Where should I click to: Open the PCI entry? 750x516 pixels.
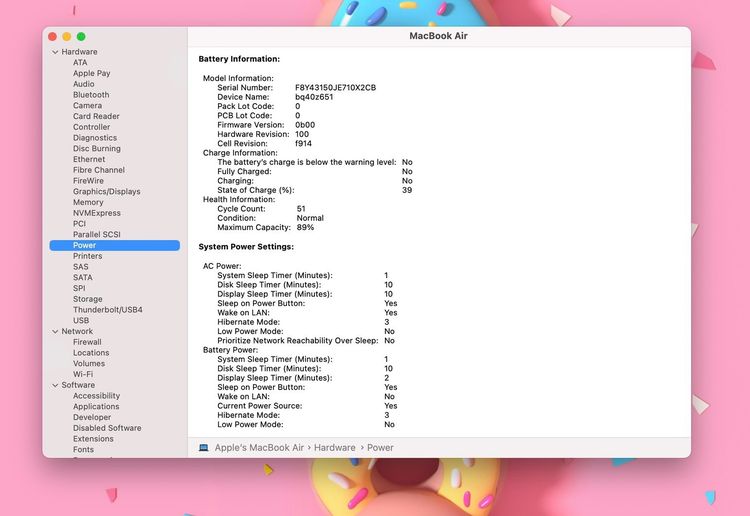pos(79,224)
